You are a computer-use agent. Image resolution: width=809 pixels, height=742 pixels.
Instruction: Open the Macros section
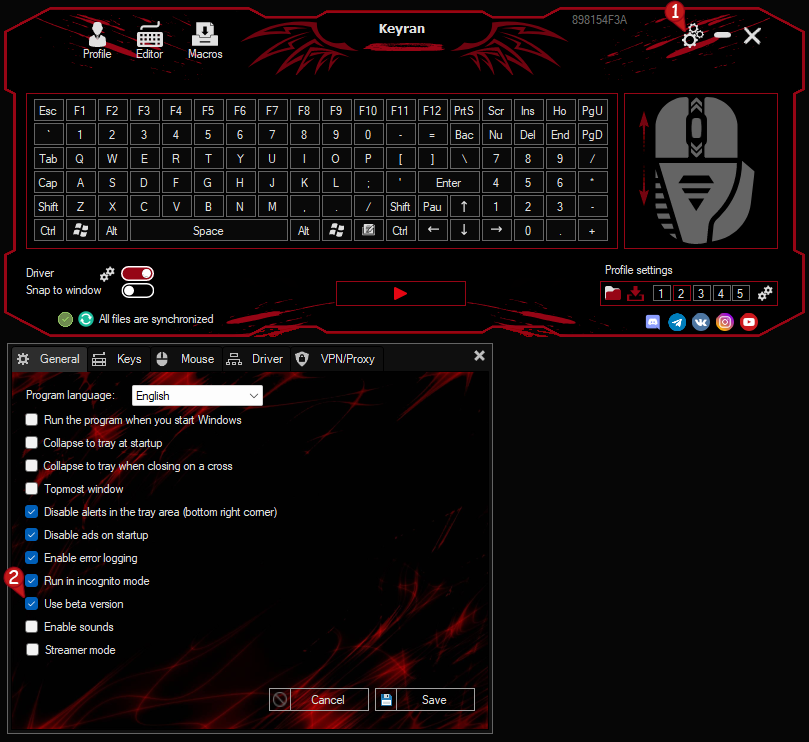click(205, 40)
